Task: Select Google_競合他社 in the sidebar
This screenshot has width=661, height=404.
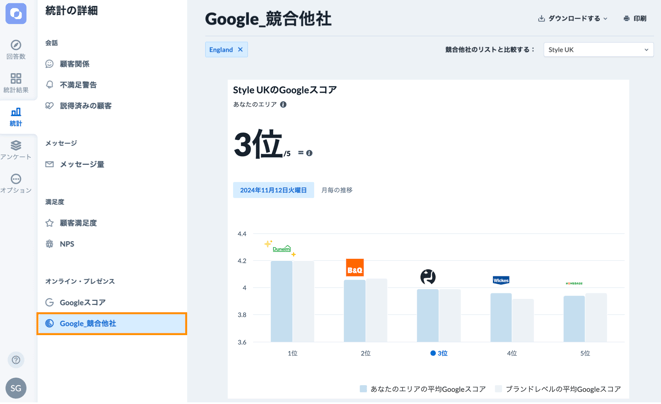Action: [112, 323]
